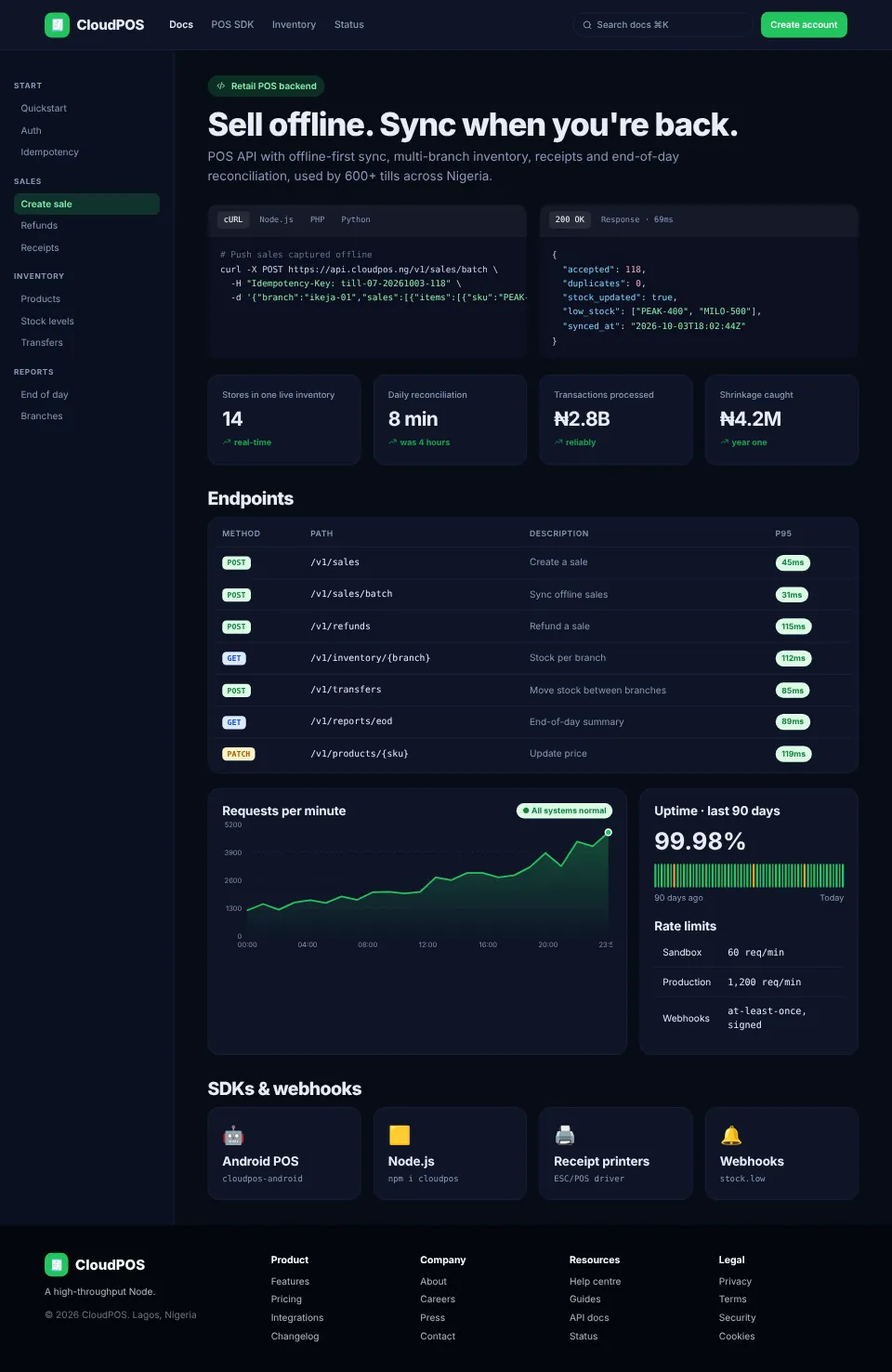Open the Changelog footer link
The width and height of the screenshot is (892, 1372).
click(x=295, y=1337)
